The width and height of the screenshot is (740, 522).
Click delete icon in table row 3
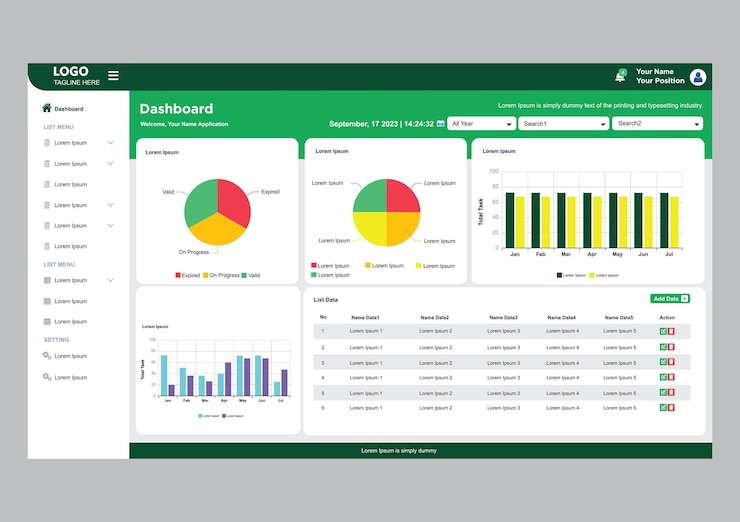[671, 362]
